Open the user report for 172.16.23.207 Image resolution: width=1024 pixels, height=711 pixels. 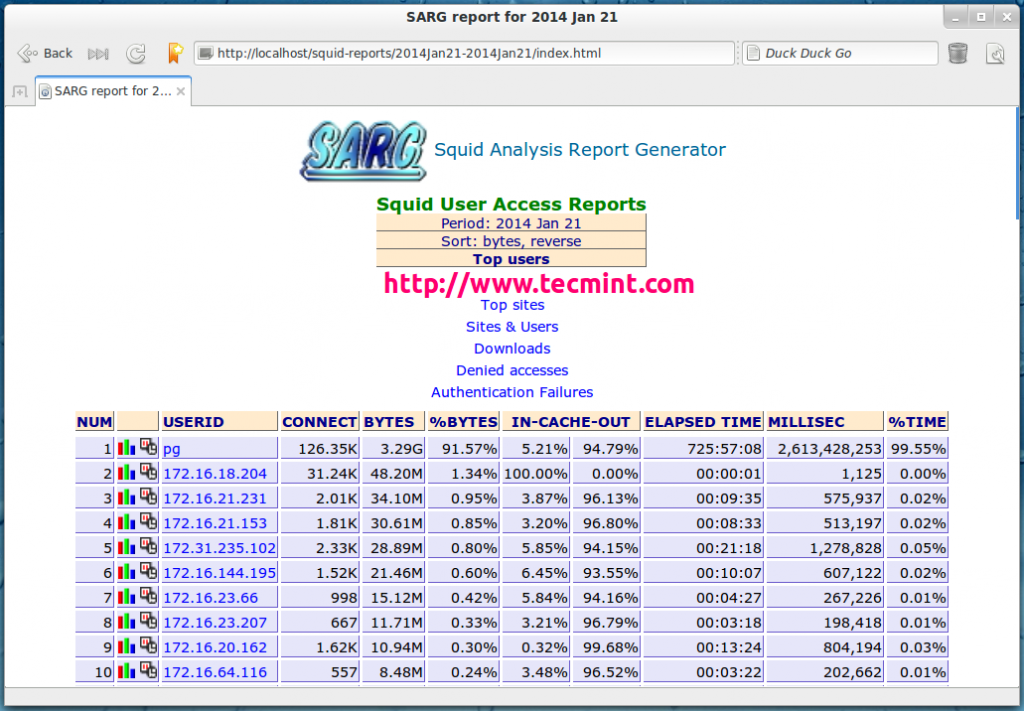point(216,622)
